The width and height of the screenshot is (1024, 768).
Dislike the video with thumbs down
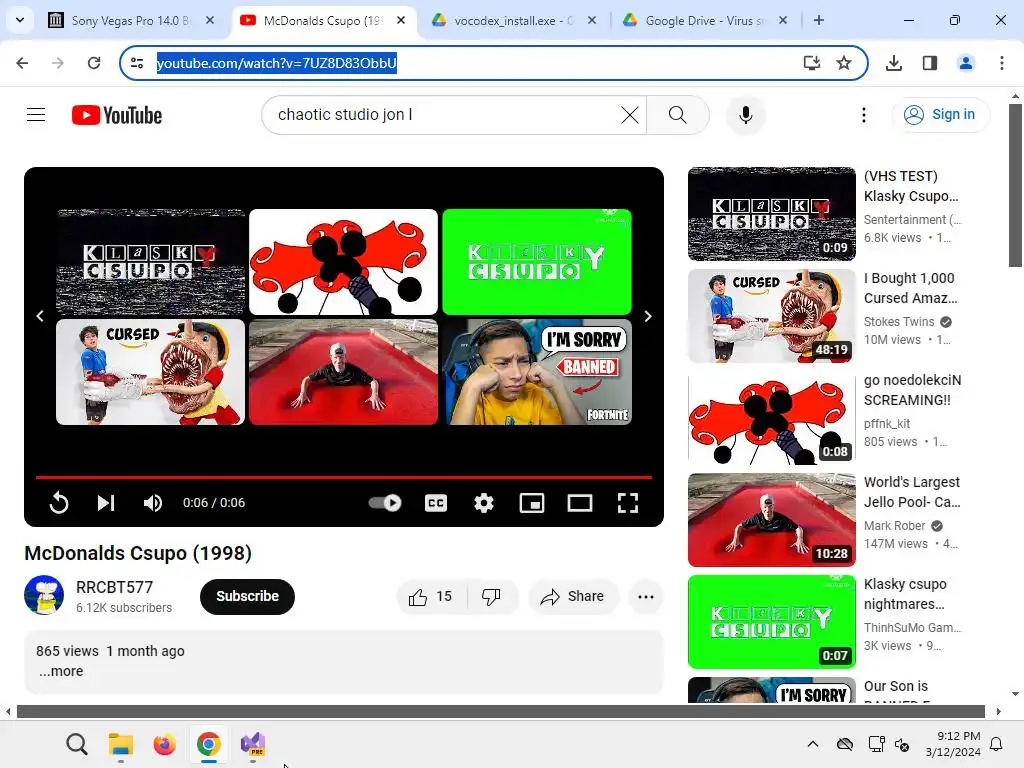[492, 596]
